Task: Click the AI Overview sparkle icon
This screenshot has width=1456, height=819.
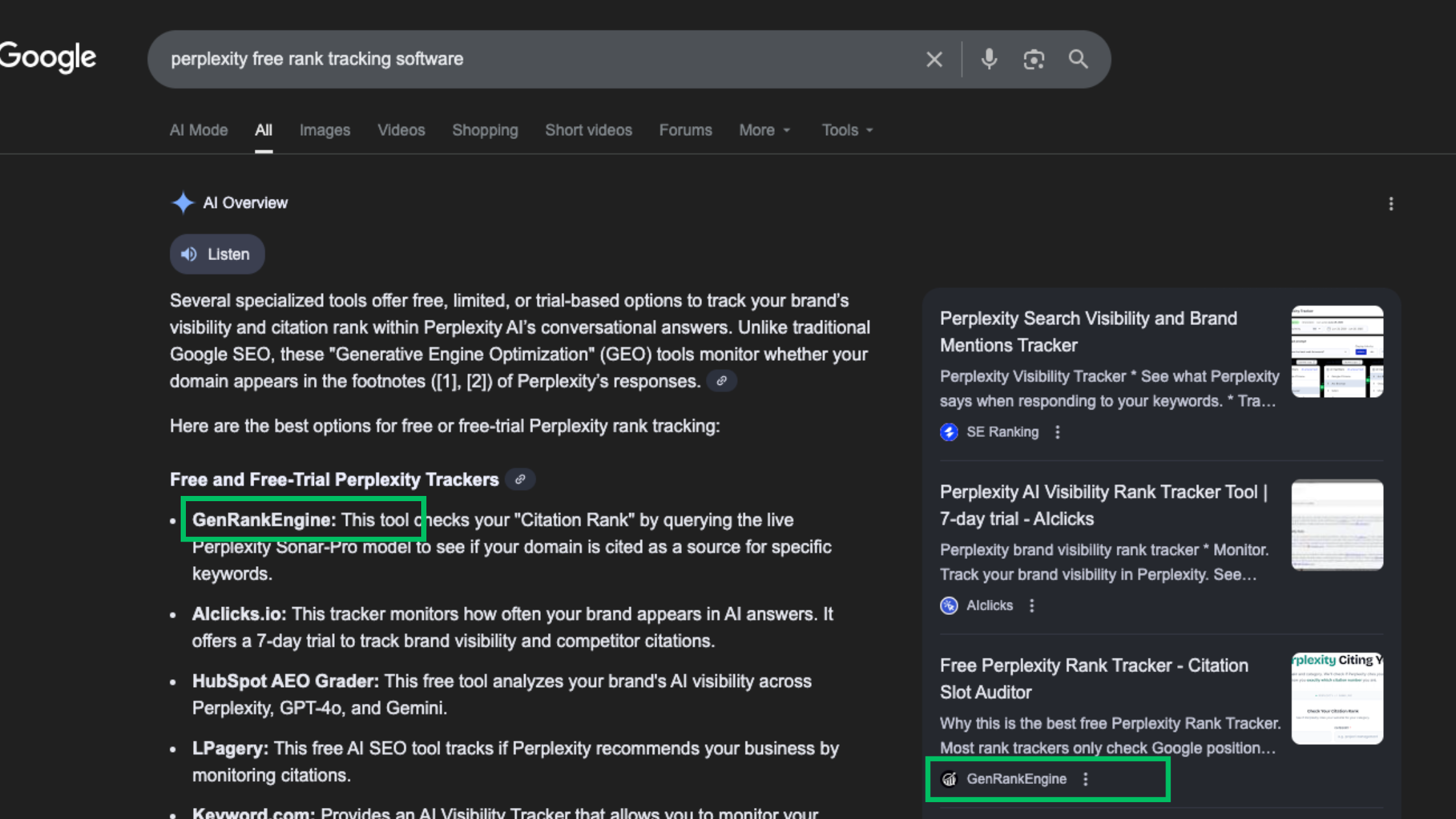Action: tap(183, 202)
